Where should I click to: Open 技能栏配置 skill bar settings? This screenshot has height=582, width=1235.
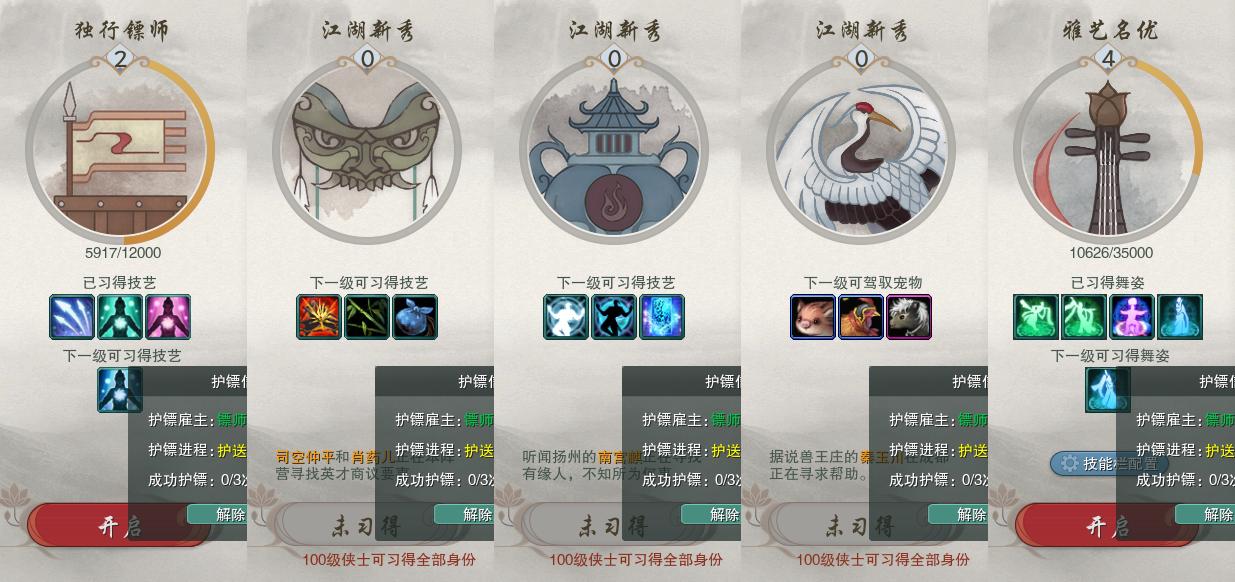point(1107,464)
